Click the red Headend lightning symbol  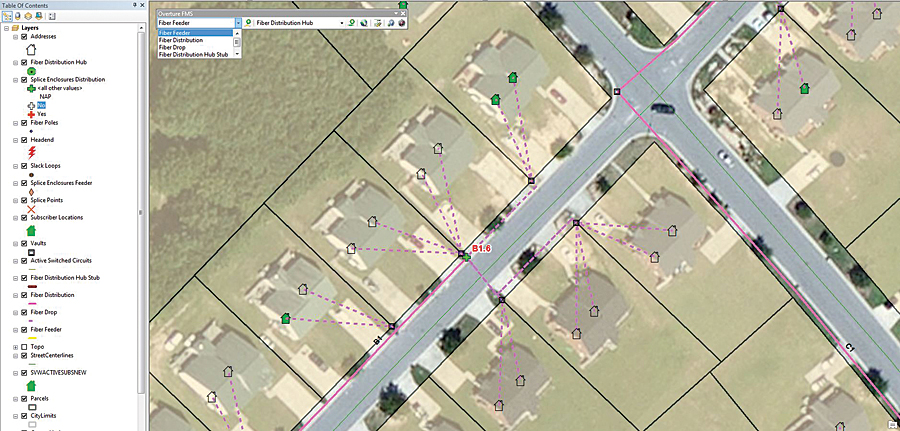point(32,153)
